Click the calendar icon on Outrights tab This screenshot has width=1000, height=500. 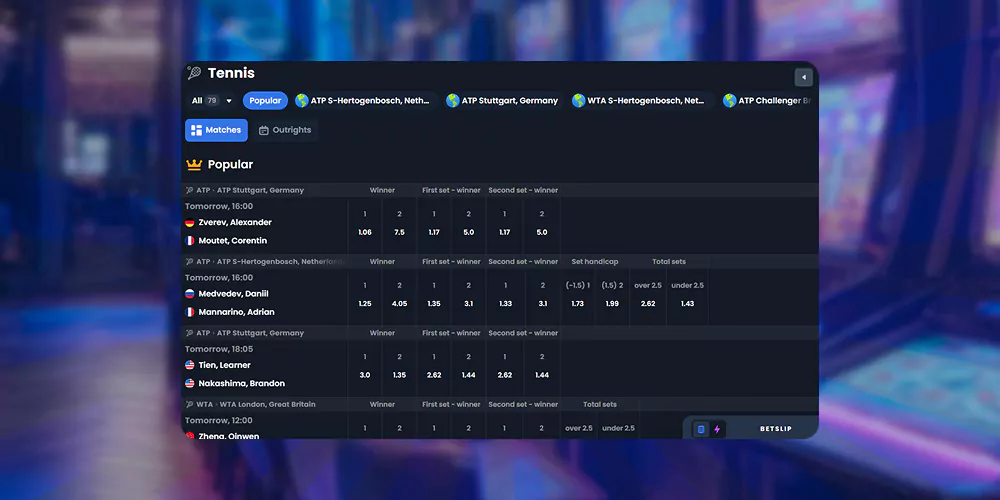(263, 130)
